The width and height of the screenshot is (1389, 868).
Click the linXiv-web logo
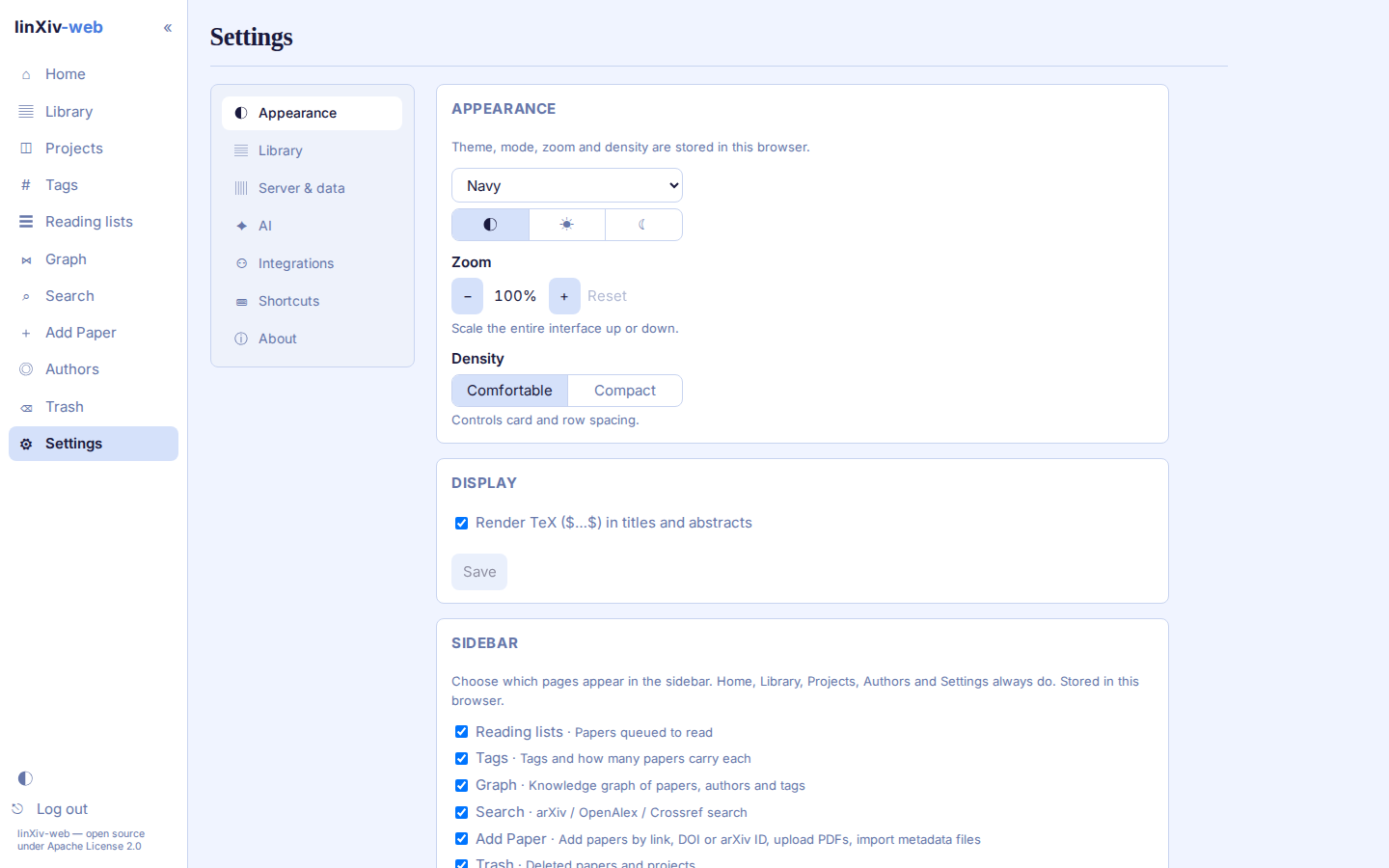coord(59,27)
